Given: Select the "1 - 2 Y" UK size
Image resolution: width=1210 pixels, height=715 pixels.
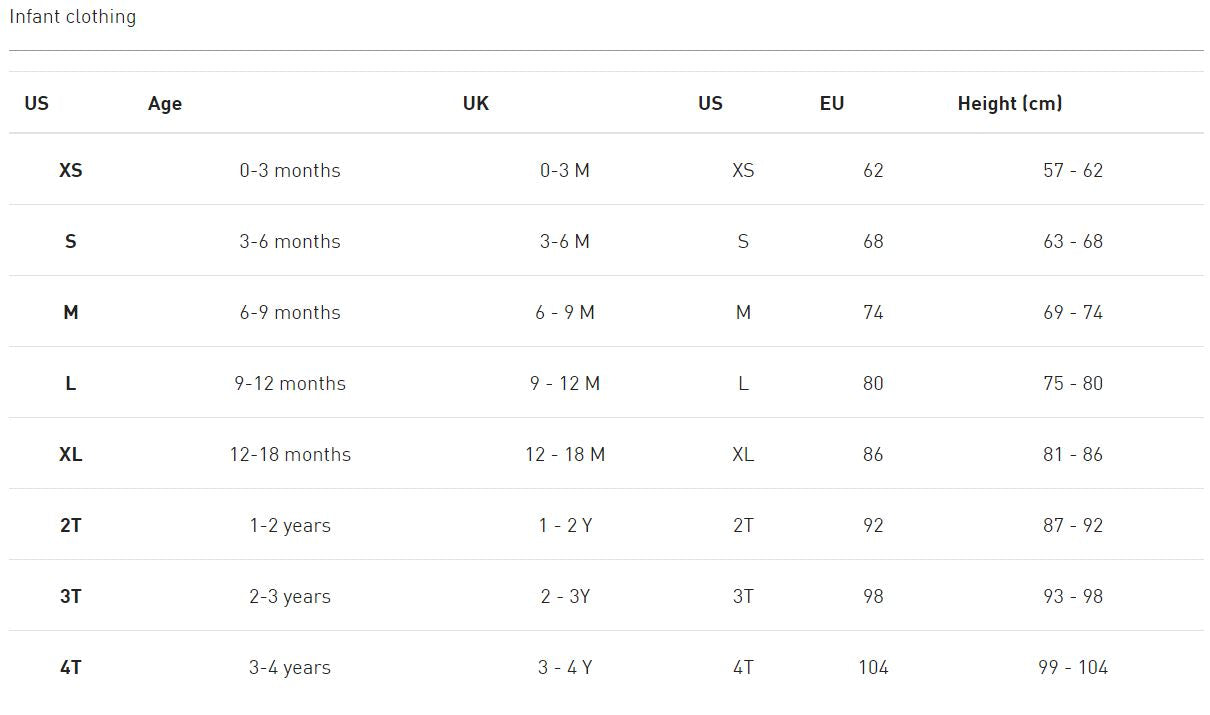Looking at the screenshot, I should [x=565, y=526].
